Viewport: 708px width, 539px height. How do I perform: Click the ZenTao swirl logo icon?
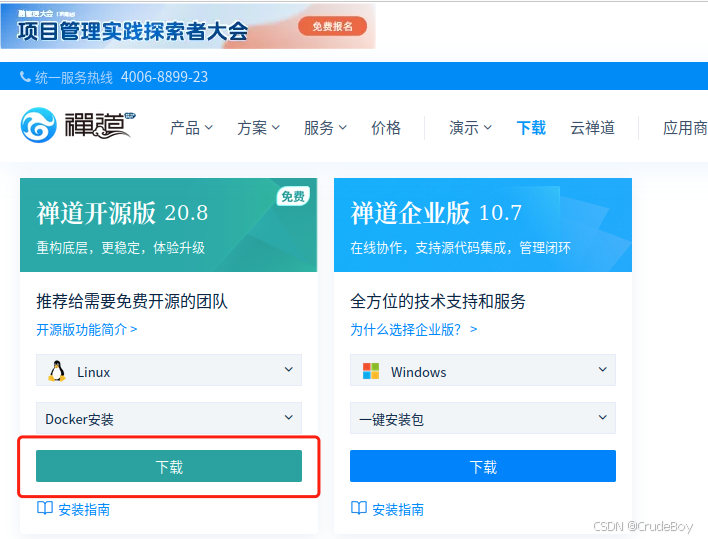tap(39, 125)
